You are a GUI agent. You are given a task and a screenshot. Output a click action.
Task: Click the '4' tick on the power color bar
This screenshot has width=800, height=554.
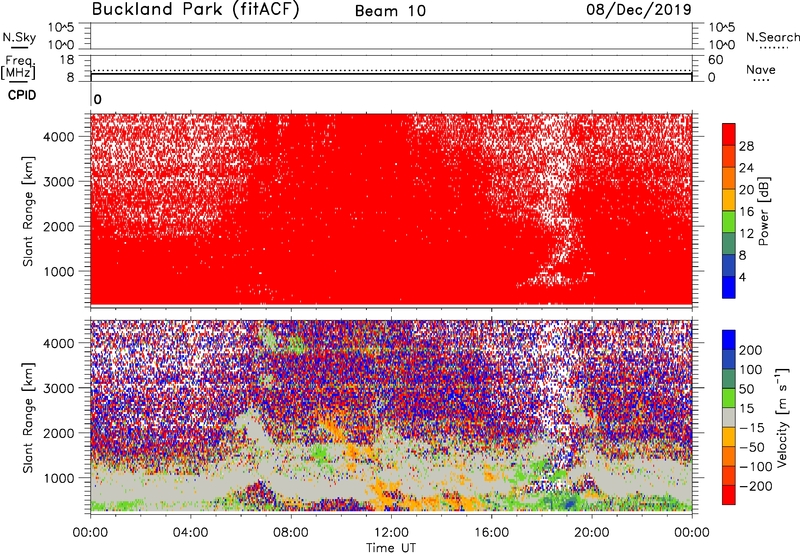(742, 277)
